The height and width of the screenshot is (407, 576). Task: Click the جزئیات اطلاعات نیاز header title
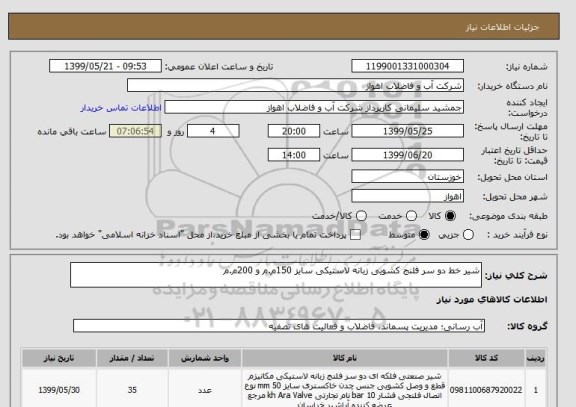pos(502,27)
